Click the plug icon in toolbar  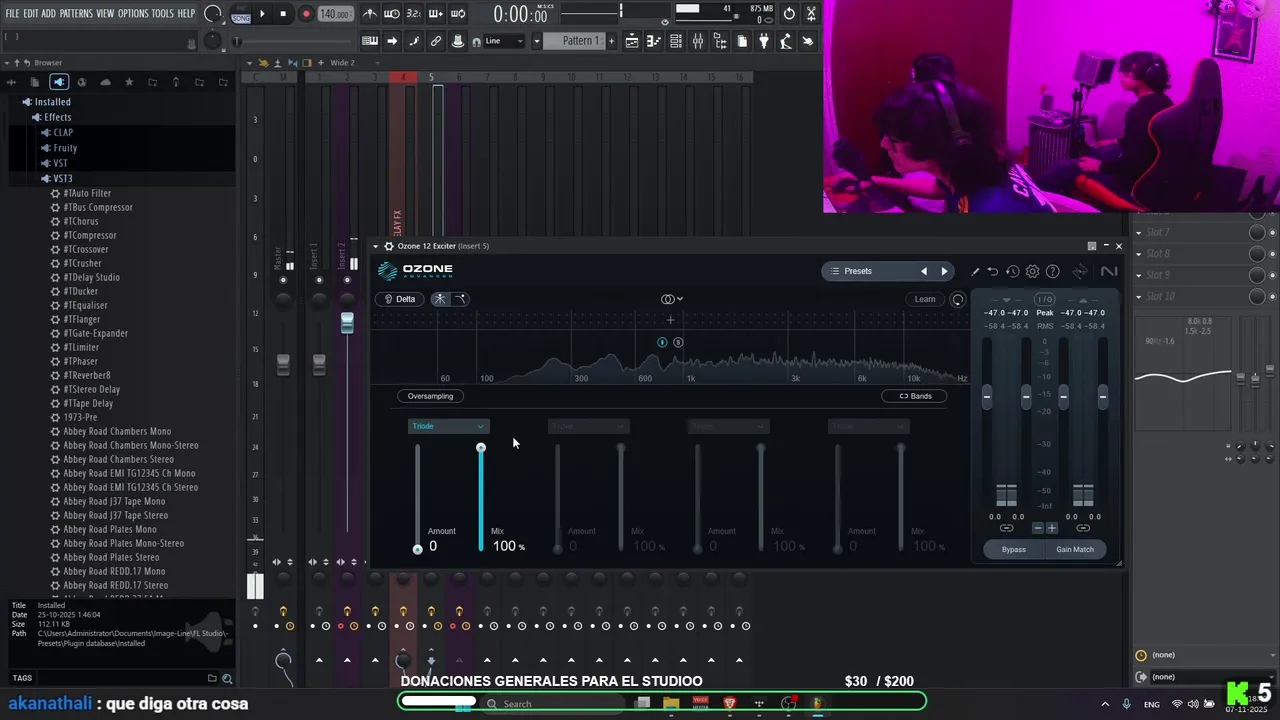coord(764,41)
